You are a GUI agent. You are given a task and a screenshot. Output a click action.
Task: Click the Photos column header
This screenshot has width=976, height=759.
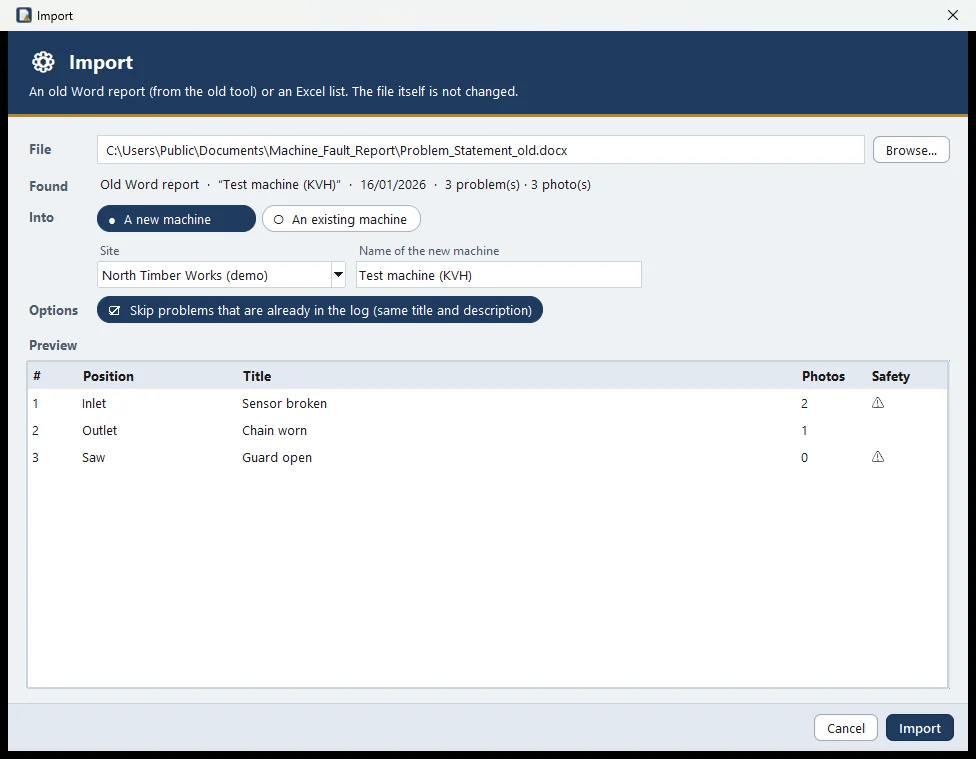coord(823,376)
